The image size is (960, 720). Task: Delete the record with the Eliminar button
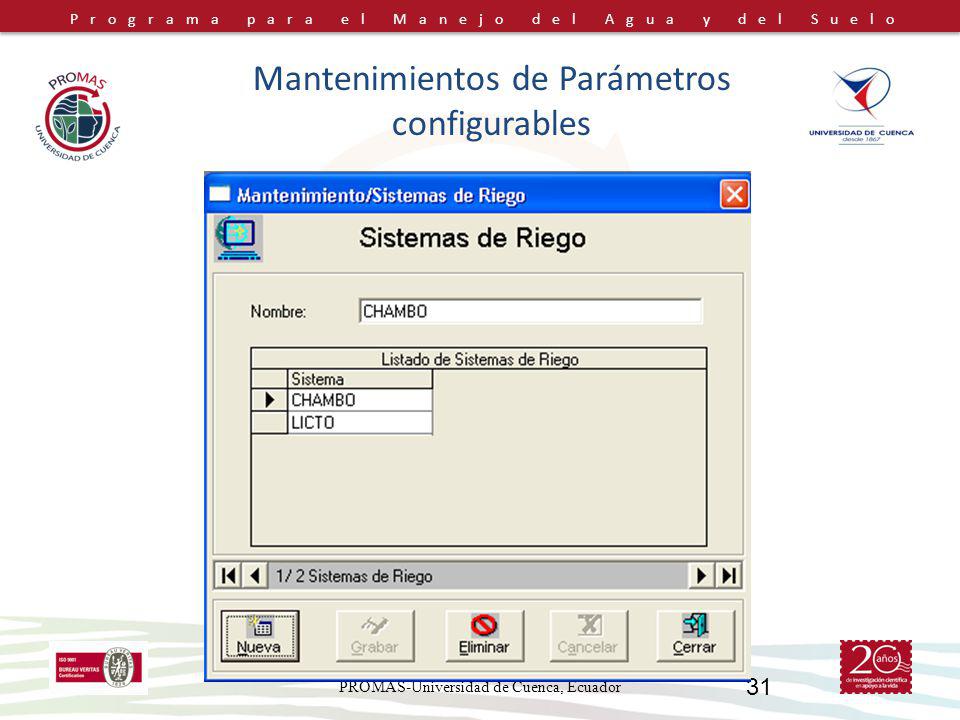[484, 636]
